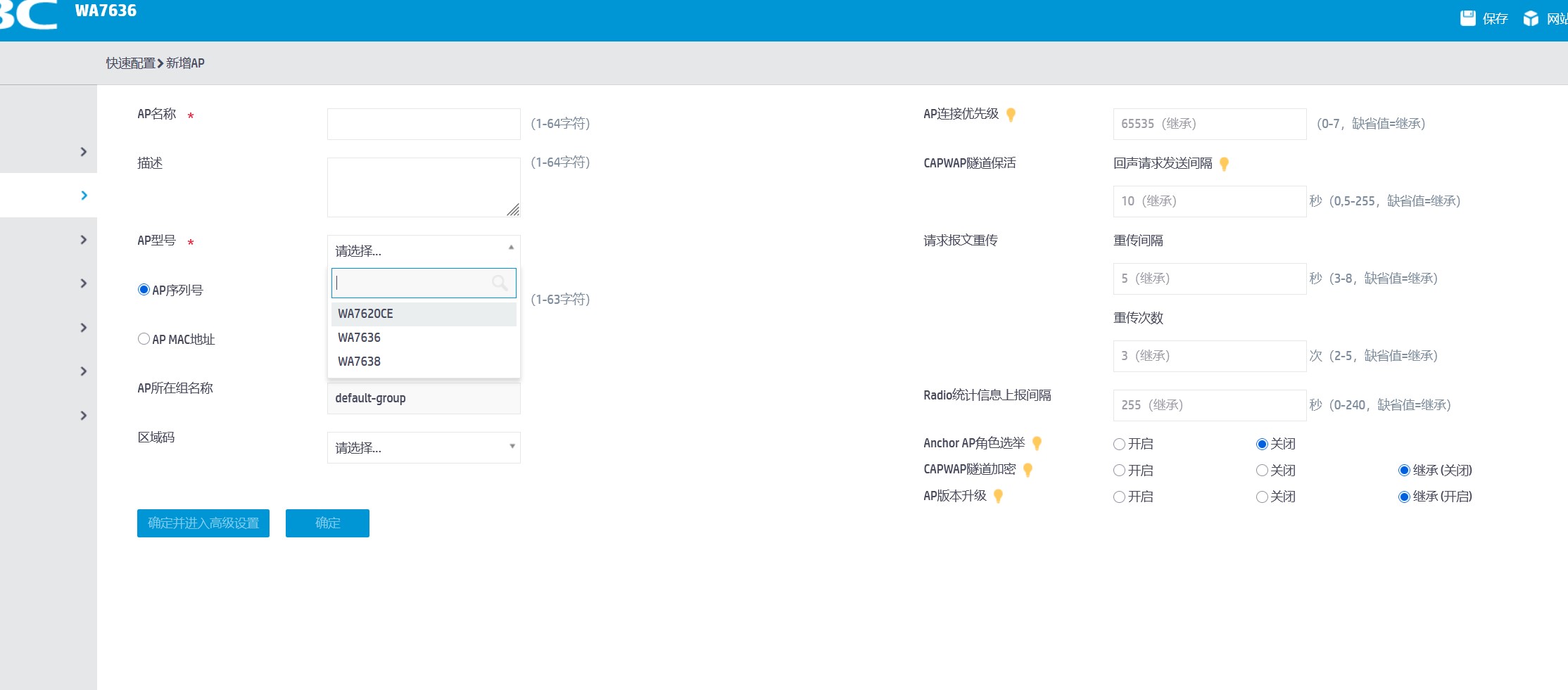The width and height of the screenshot is (1568, 690).
Task: Click the Save disk icon in header
Action: (x=1467, y=18)
